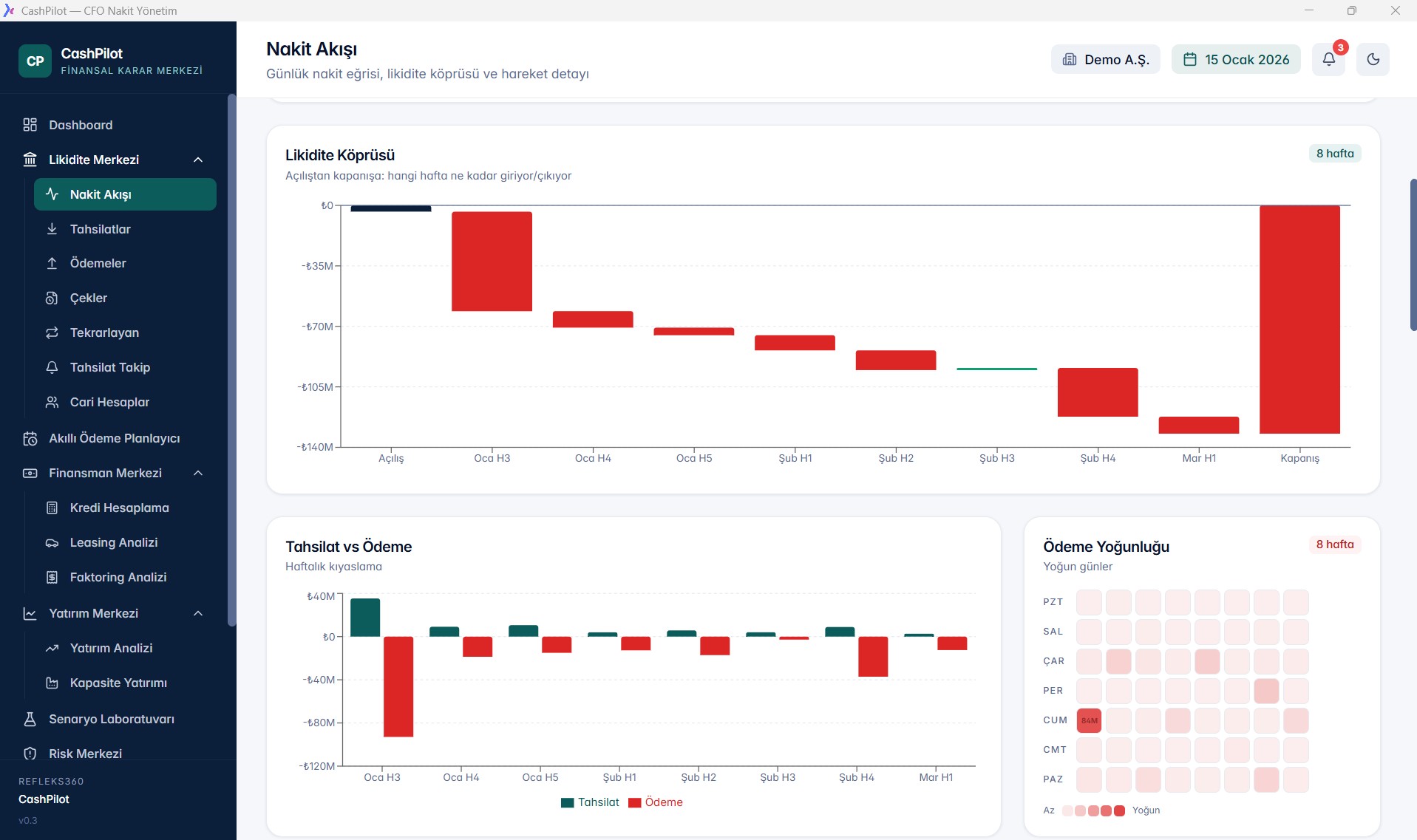The image size is (1417, 840).
Task: Click the 8 hafta badge in Likidite Köprüsü
Action: click(1335, 154)
